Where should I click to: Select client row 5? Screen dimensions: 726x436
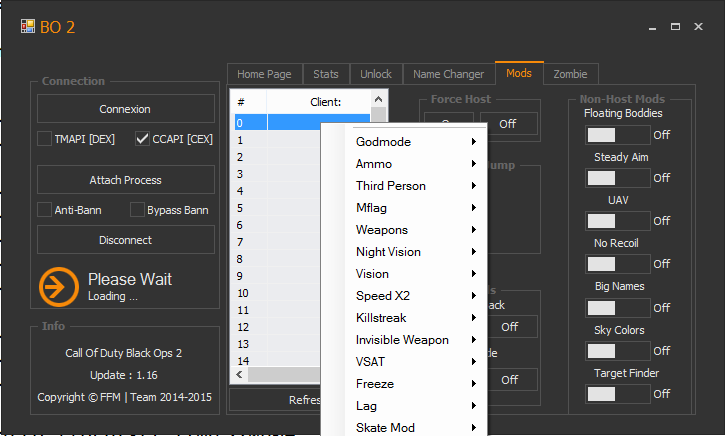coord(278,208)
